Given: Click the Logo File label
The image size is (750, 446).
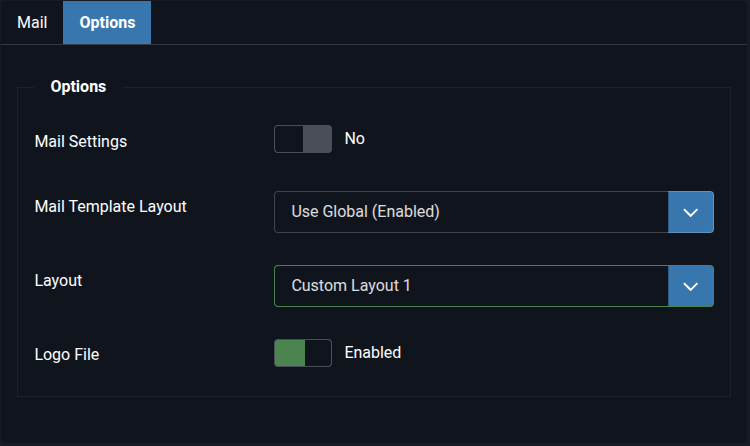Looking at the screenshot, I should pos(67,354).
